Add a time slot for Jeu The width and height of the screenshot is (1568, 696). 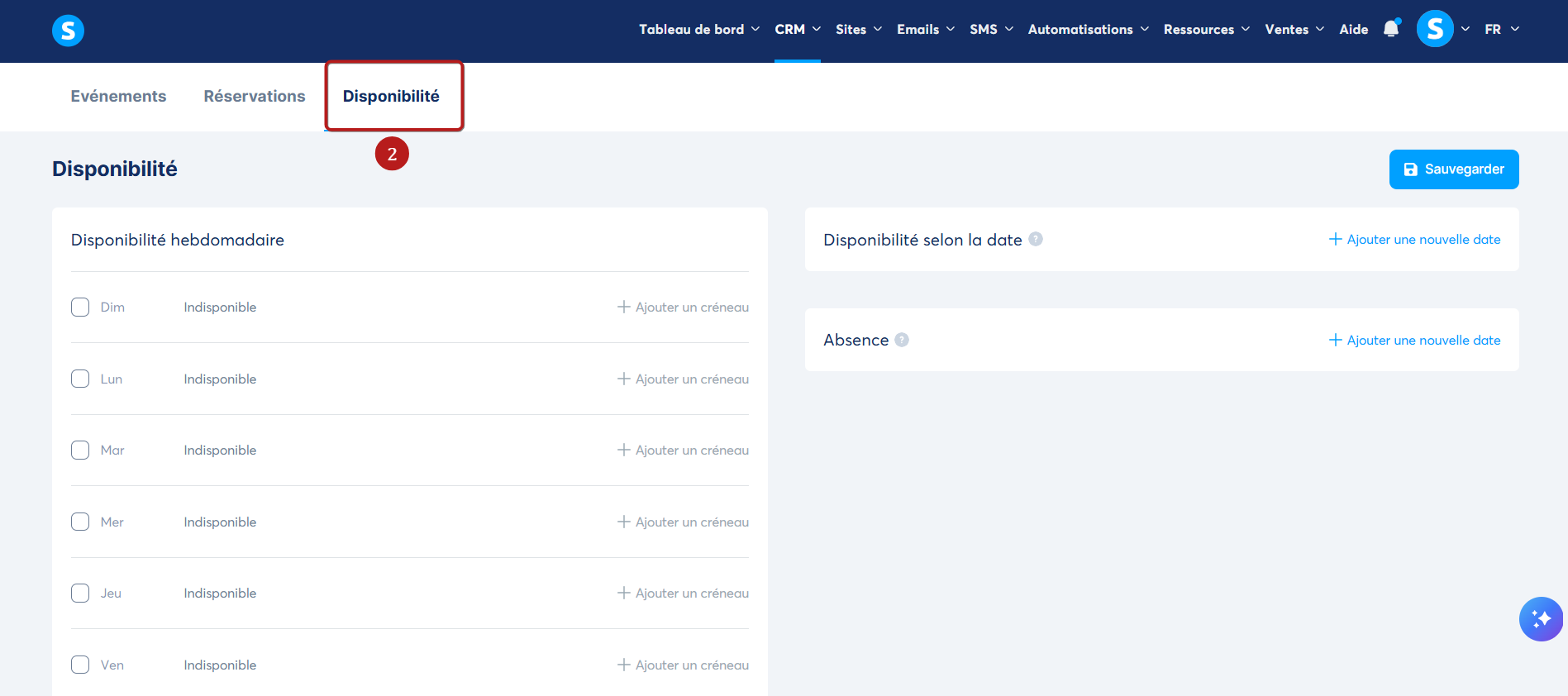683,593
